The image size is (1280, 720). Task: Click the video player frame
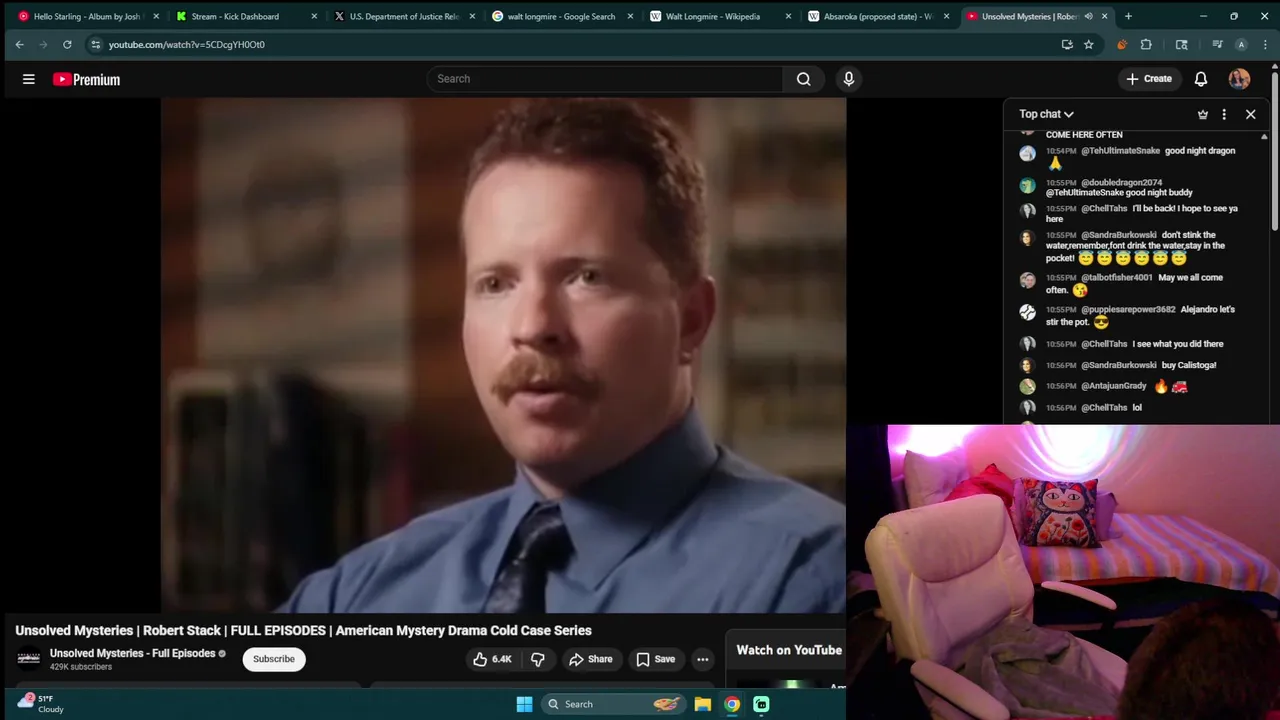click(503, 355)
